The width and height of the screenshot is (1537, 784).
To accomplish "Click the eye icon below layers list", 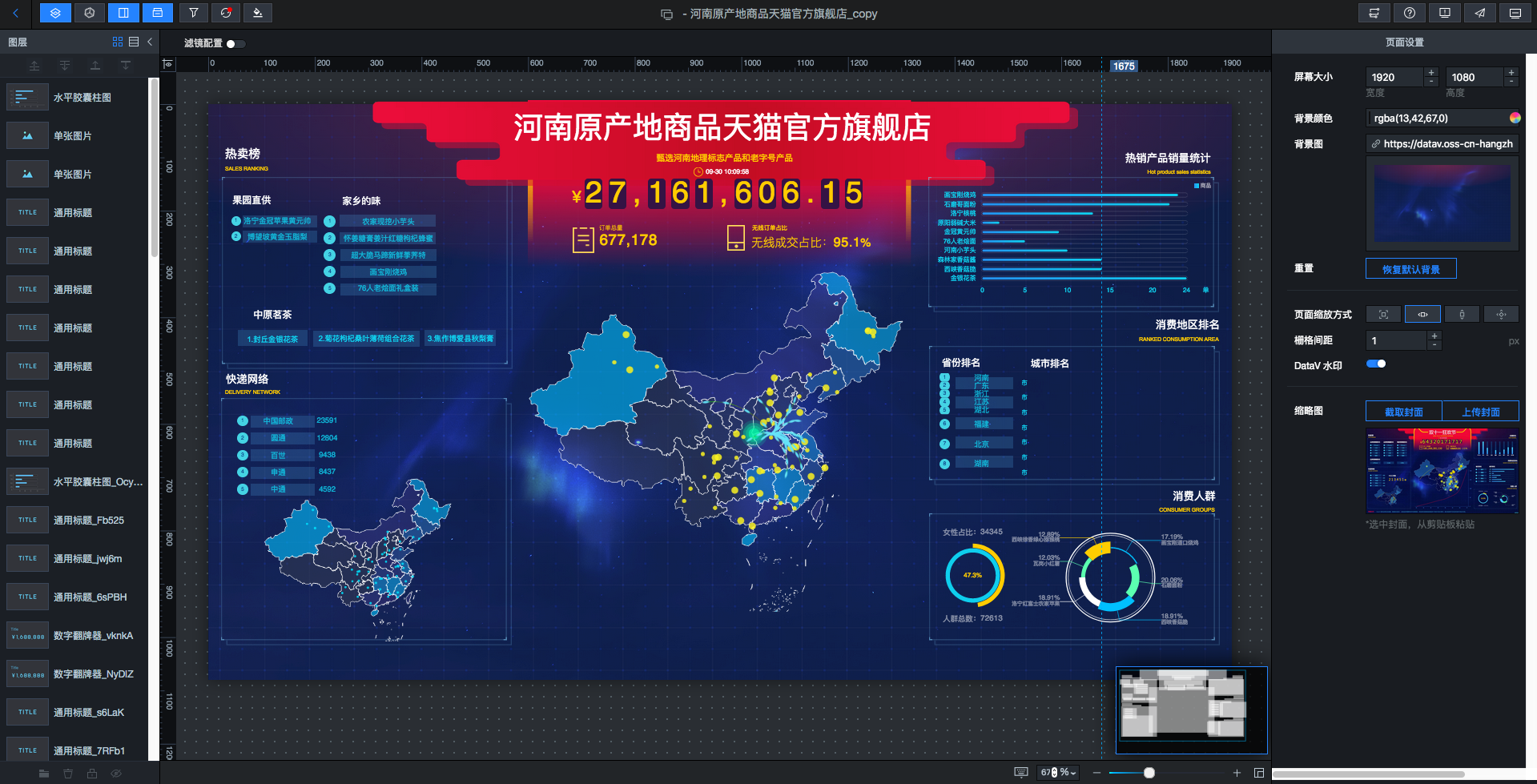I will coord(116,774).
